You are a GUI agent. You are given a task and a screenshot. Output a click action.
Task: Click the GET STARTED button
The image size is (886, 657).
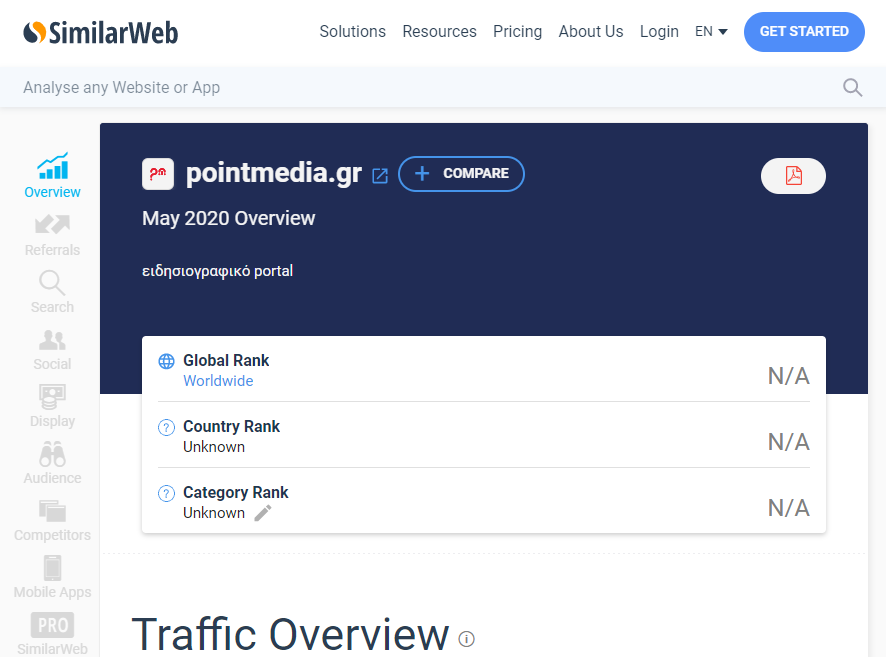pos(804,32)
